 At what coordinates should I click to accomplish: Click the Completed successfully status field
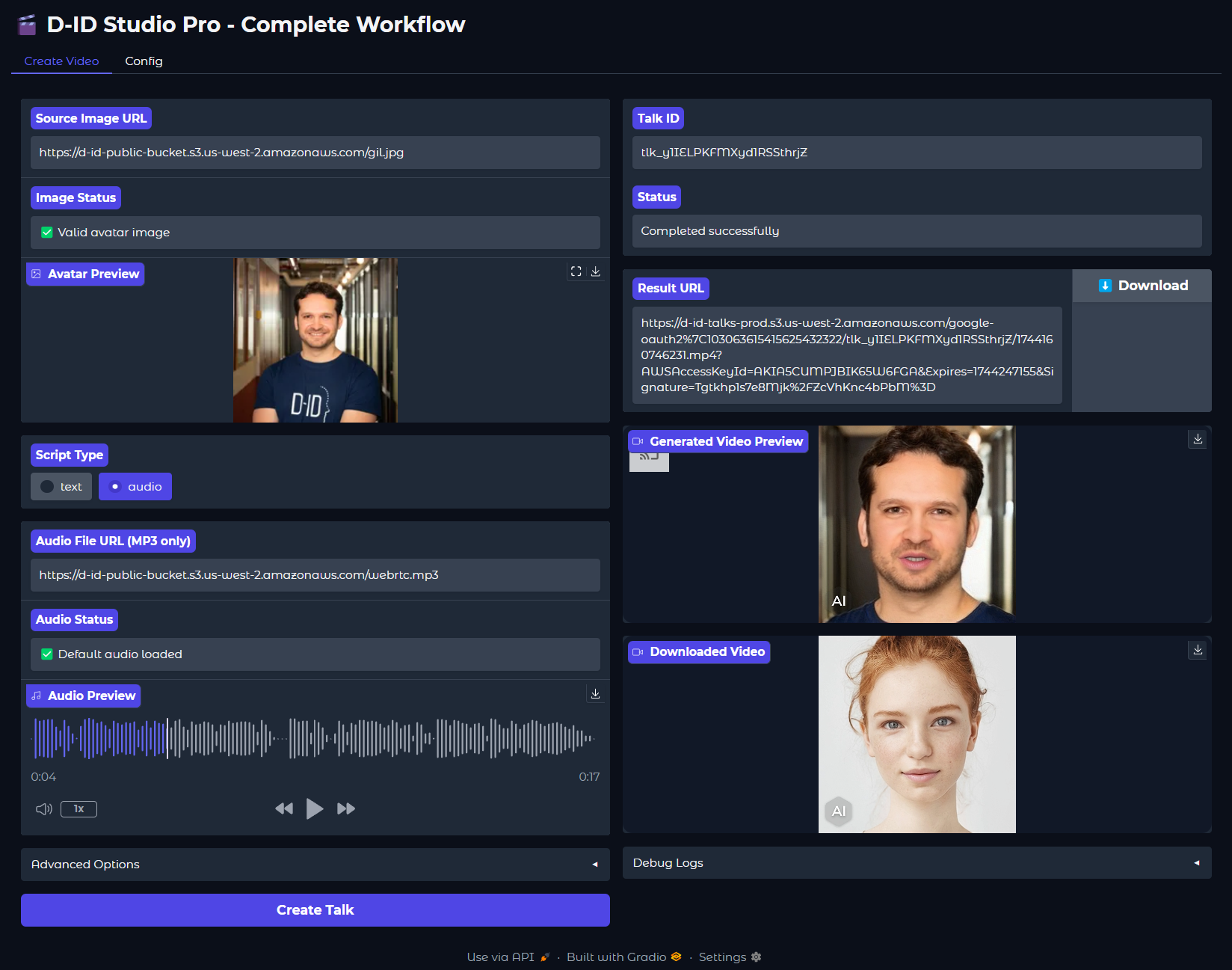click(x=917, y=231)
